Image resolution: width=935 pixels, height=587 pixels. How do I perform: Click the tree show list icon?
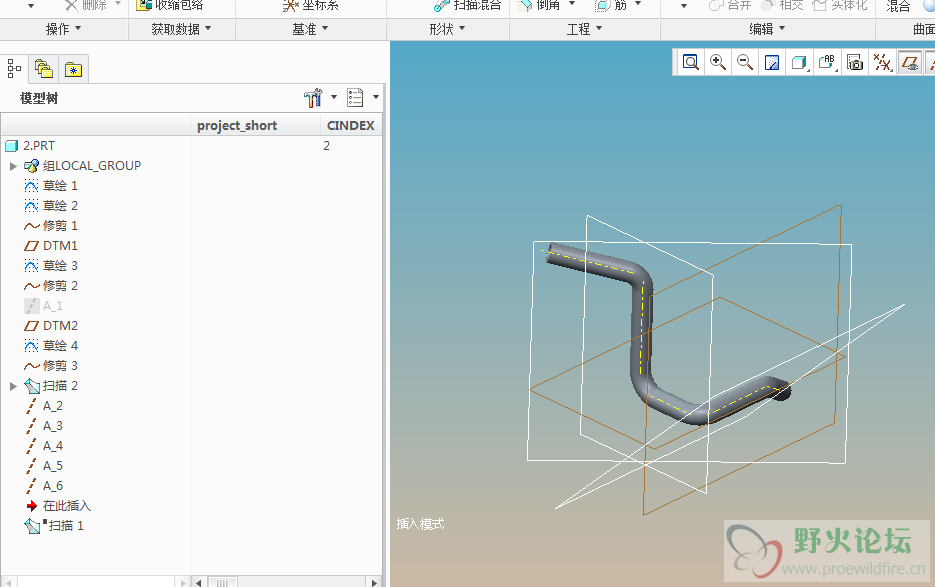(x=355, y=97)
